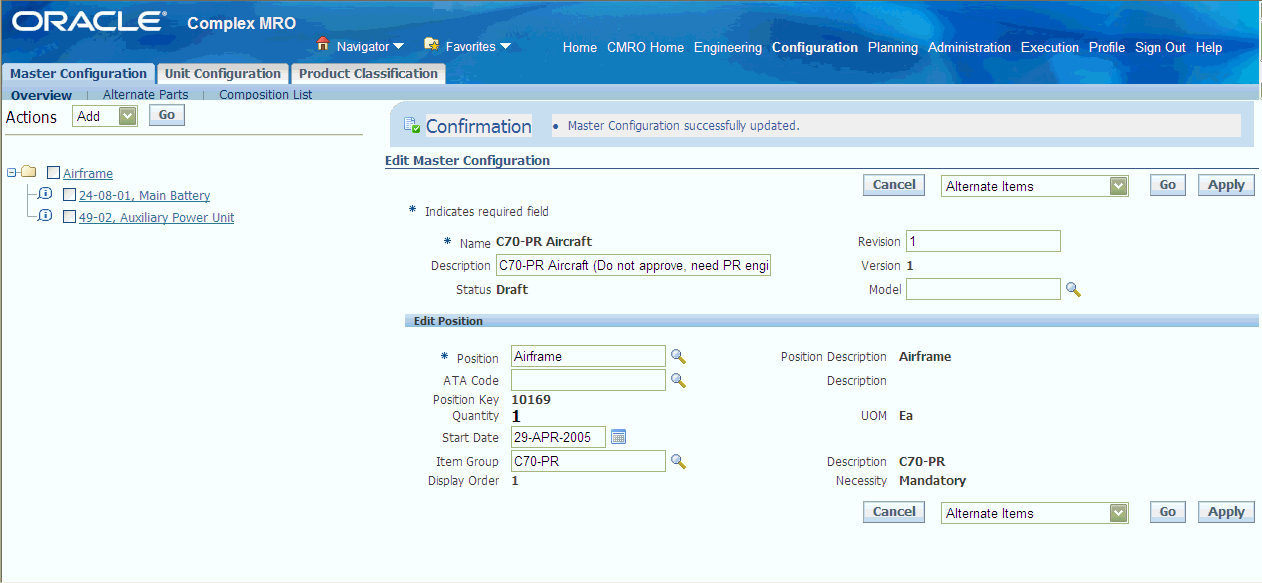Click the bottom Apply button

[x=1226, y=512]
